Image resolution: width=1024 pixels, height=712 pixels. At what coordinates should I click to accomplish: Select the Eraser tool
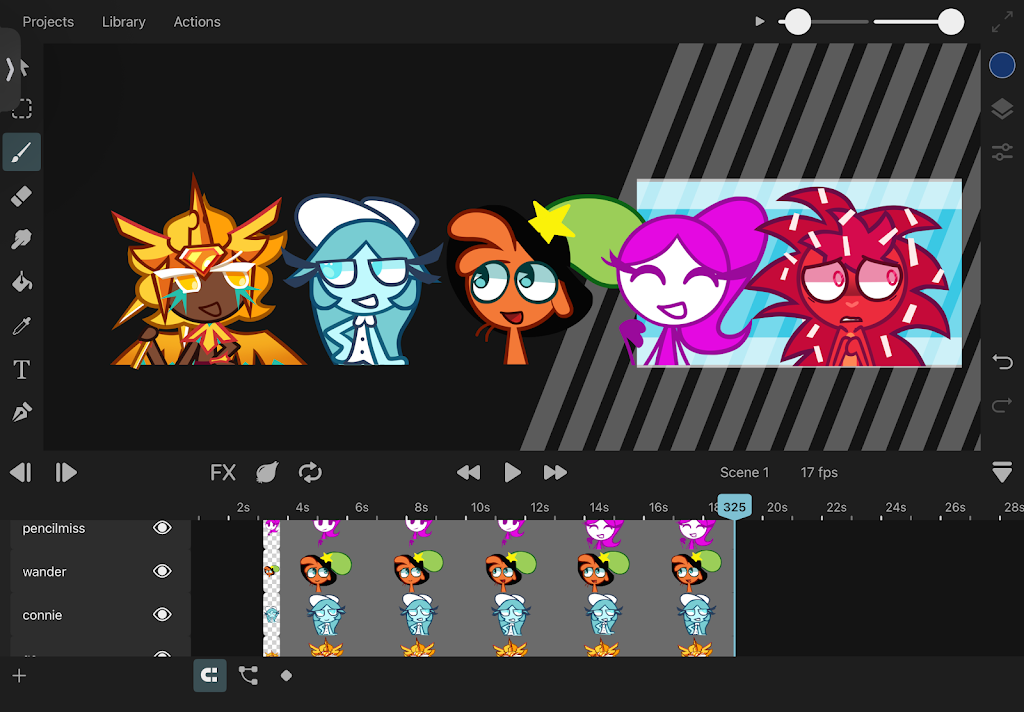click(22, 196)
